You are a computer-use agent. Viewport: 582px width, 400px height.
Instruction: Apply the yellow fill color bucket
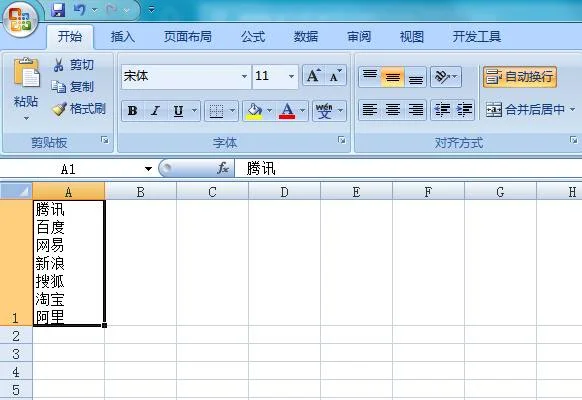pos(254,111)
